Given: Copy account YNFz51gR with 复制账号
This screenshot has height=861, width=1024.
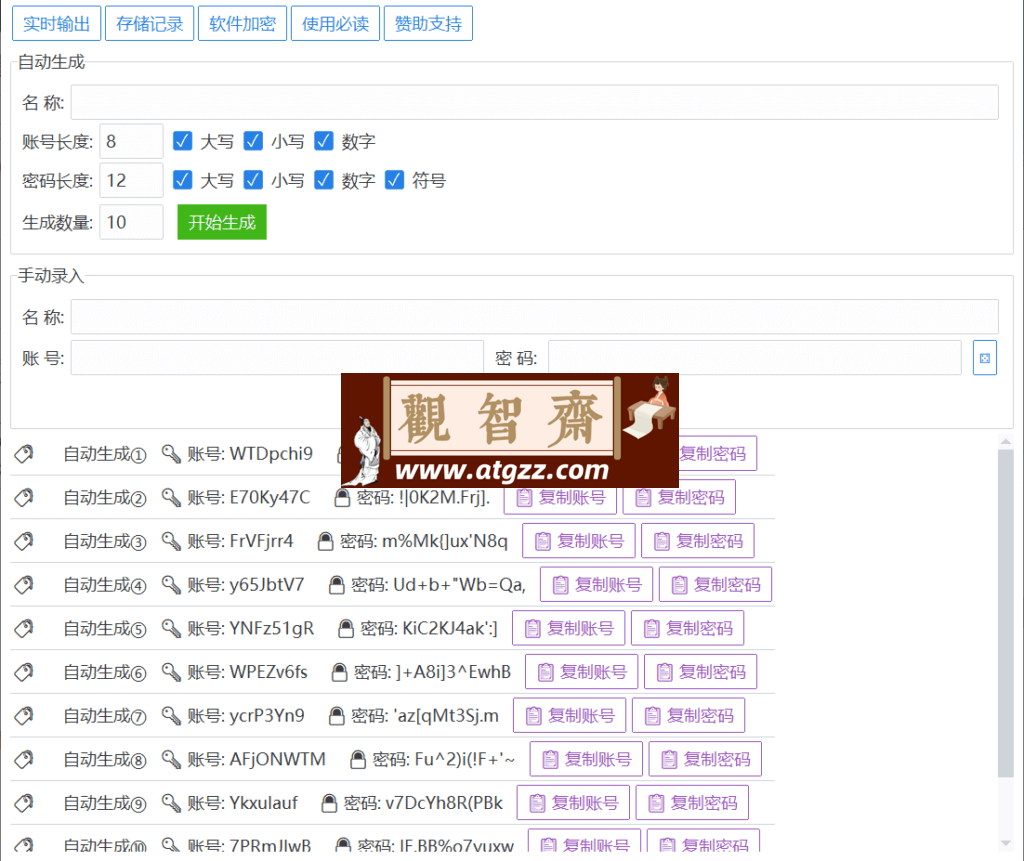Looking at the screenshot, I should coord(569,628).
